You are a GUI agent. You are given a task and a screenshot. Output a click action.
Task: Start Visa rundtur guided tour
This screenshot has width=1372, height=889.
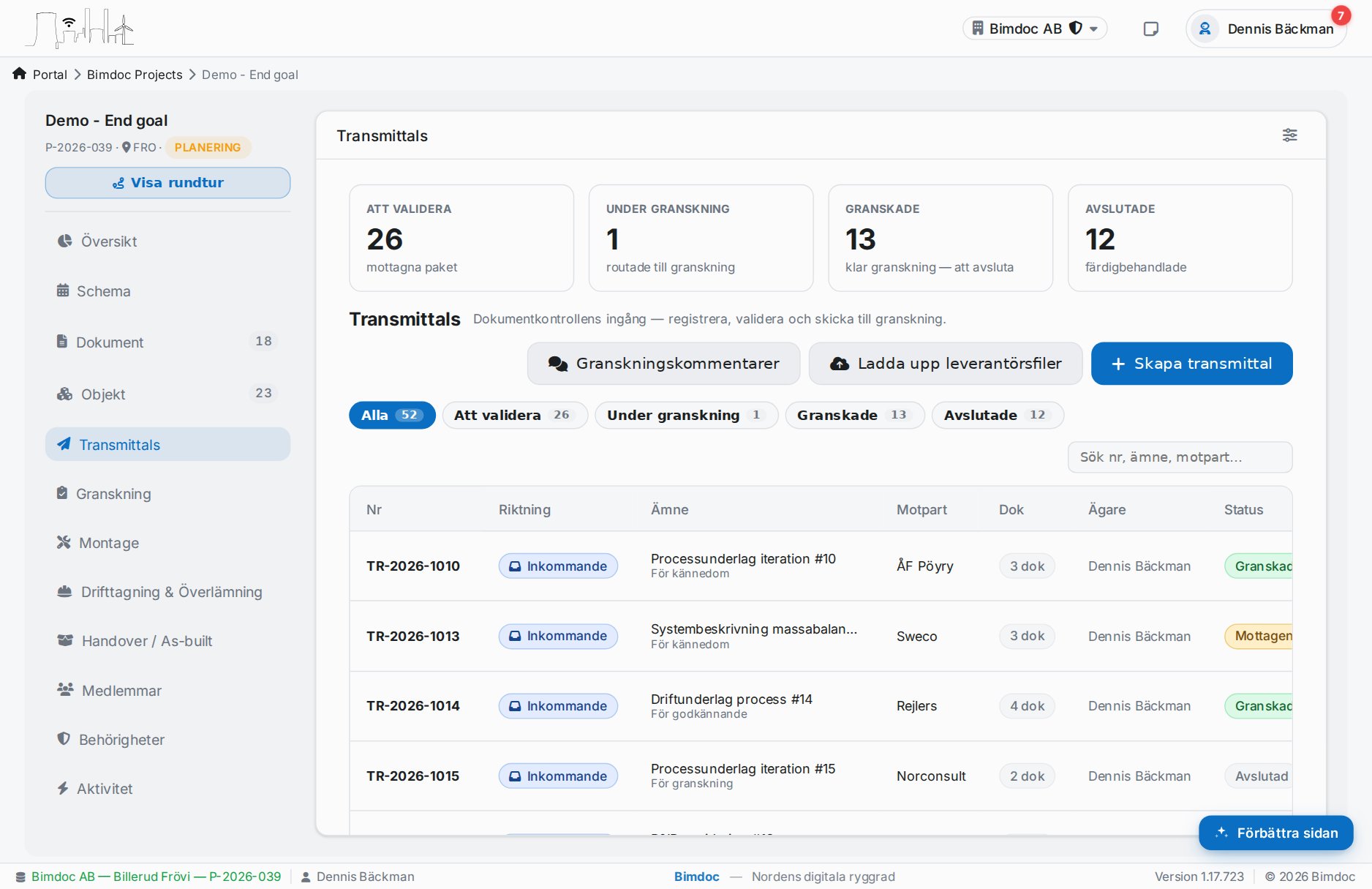point(167,183)
